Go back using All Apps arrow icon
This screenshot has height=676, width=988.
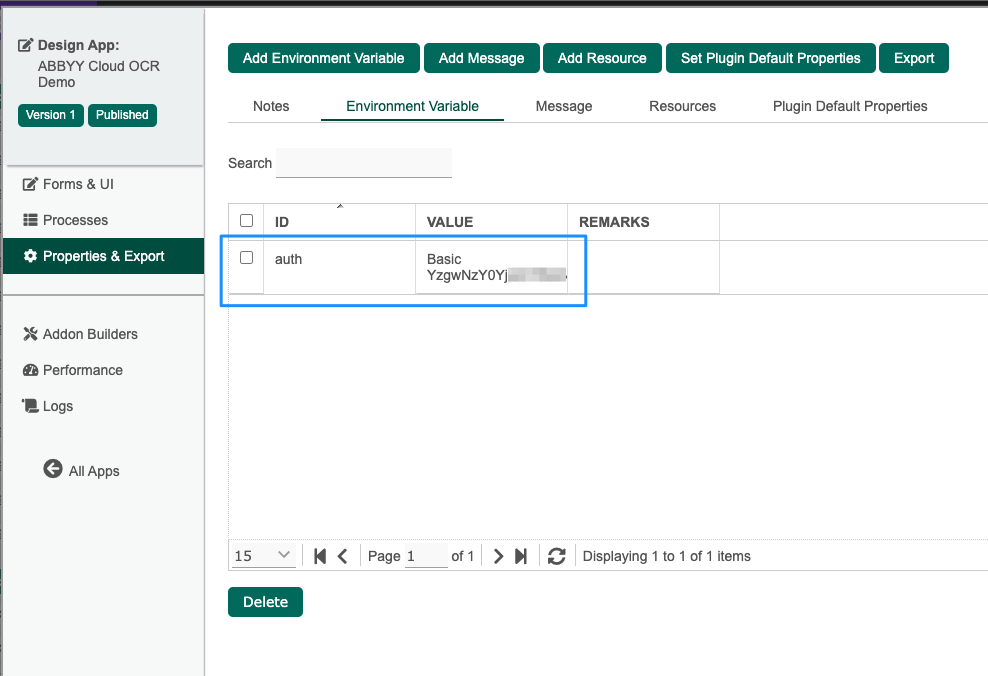click(53, 469)
